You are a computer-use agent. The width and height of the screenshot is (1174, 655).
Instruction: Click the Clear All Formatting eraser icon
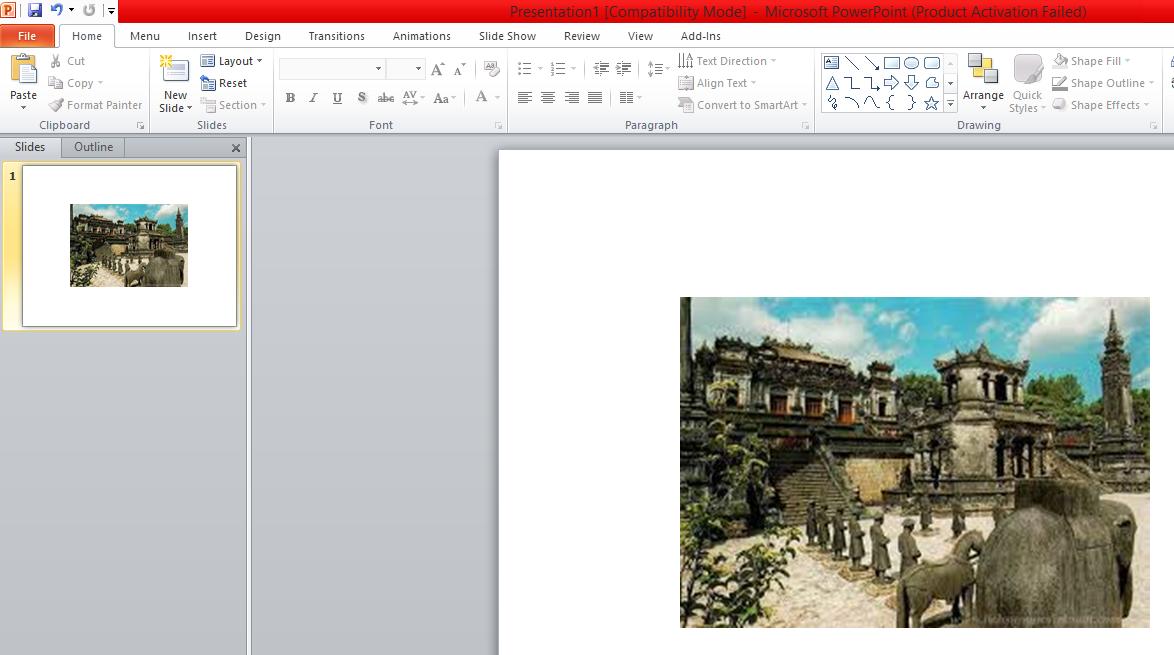pyautogui.click(x=491, y=68)
